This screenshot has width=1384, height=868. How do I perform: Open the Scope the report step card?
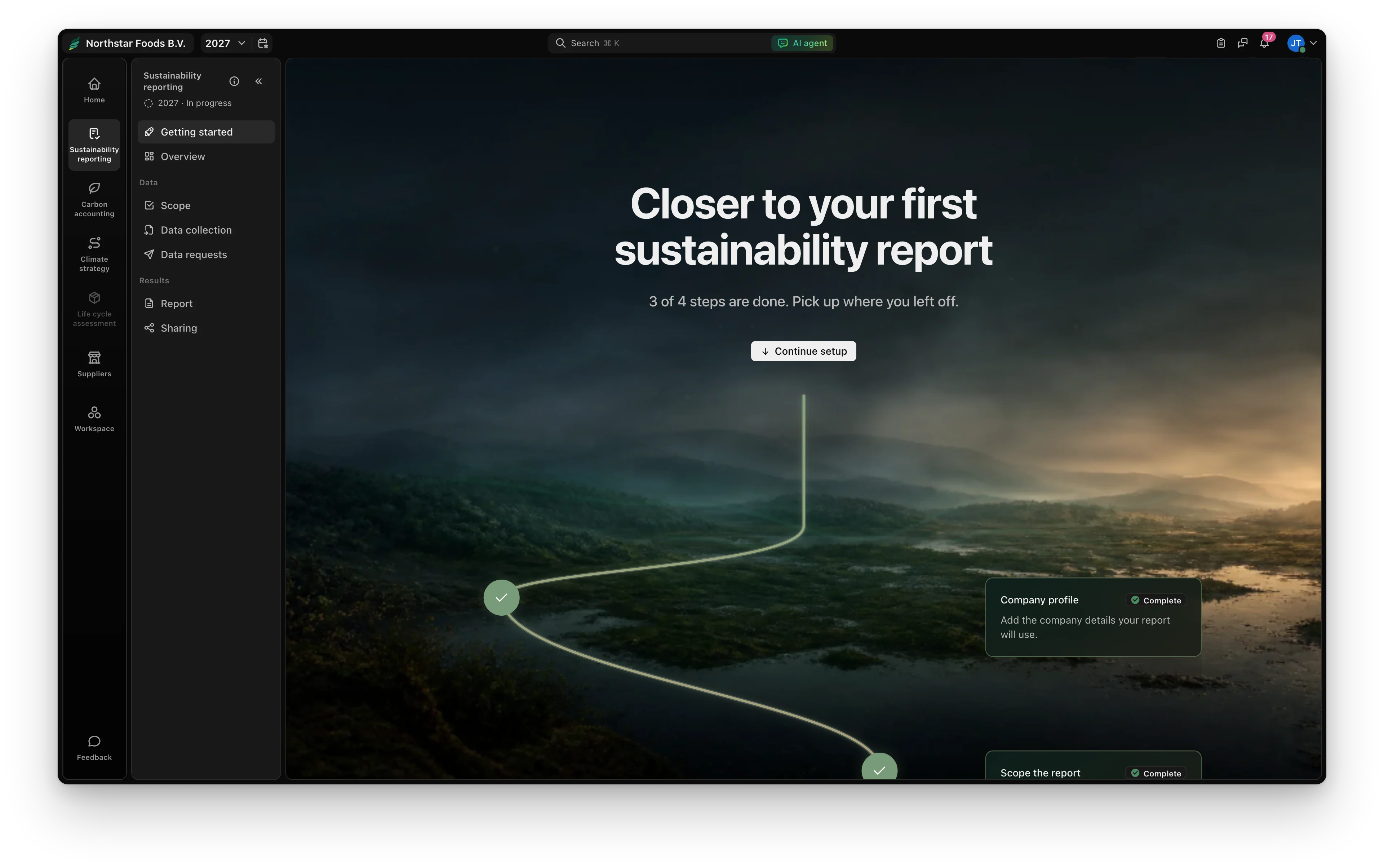(x=1093, y=765)
